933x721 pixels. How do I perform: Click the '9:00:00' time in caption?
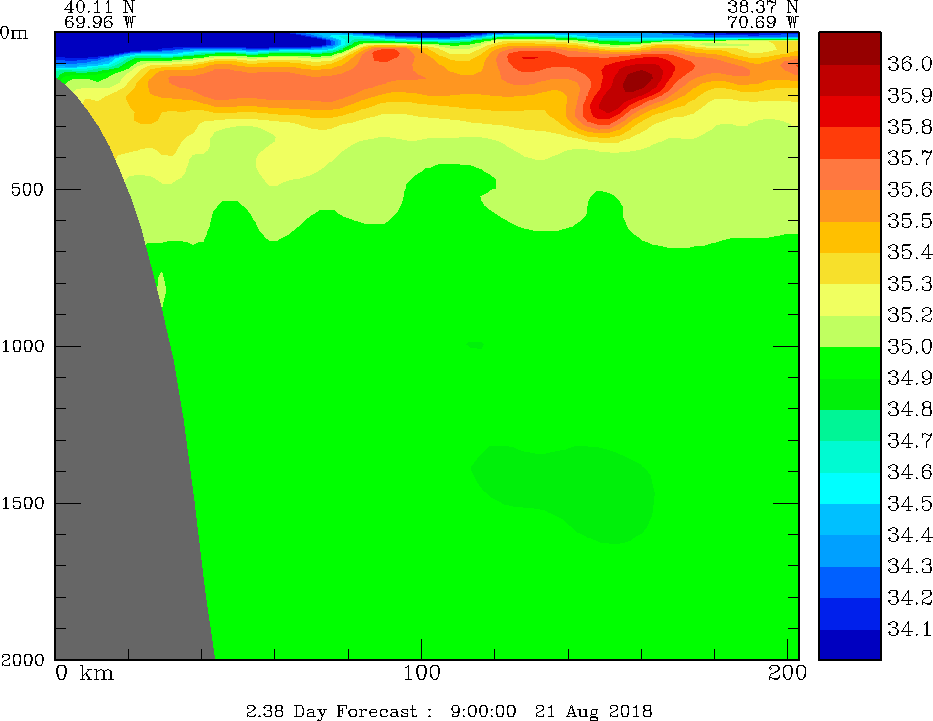coord(483,711)
